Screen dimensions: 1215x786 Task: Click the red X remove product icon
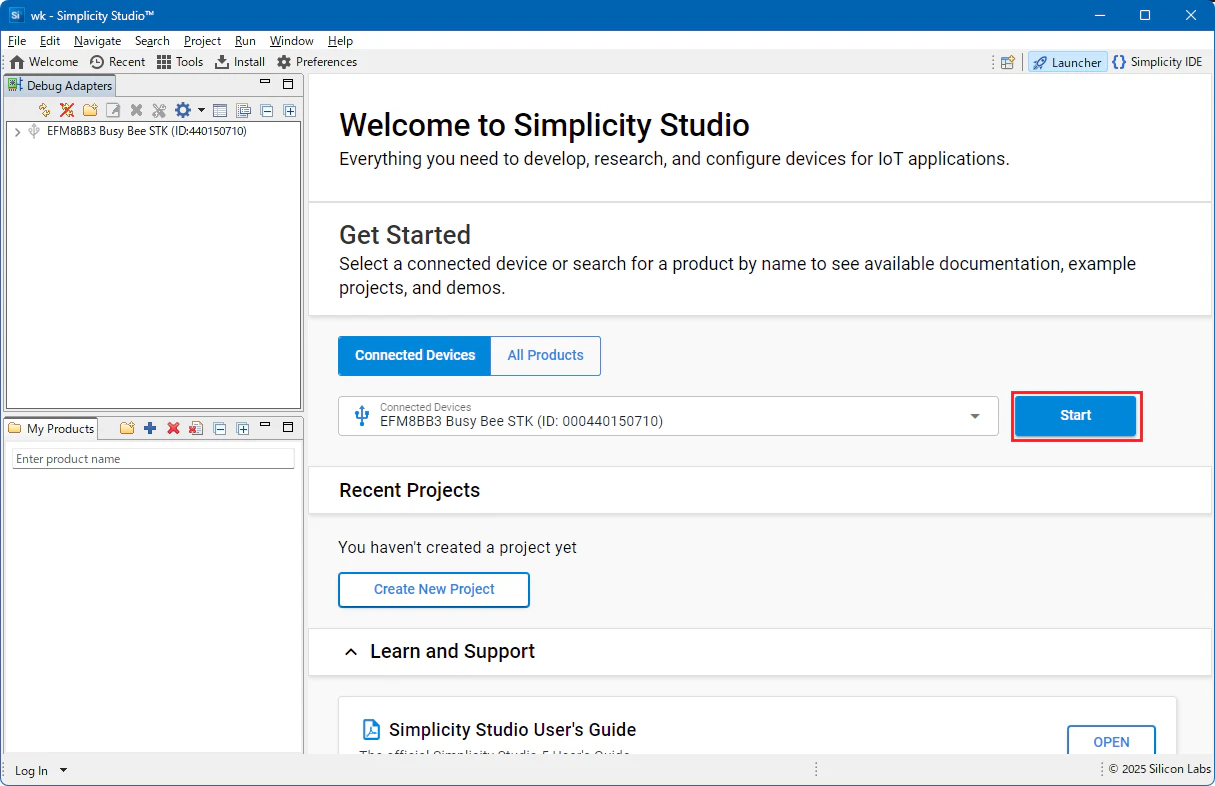click(x=173, y=428)
